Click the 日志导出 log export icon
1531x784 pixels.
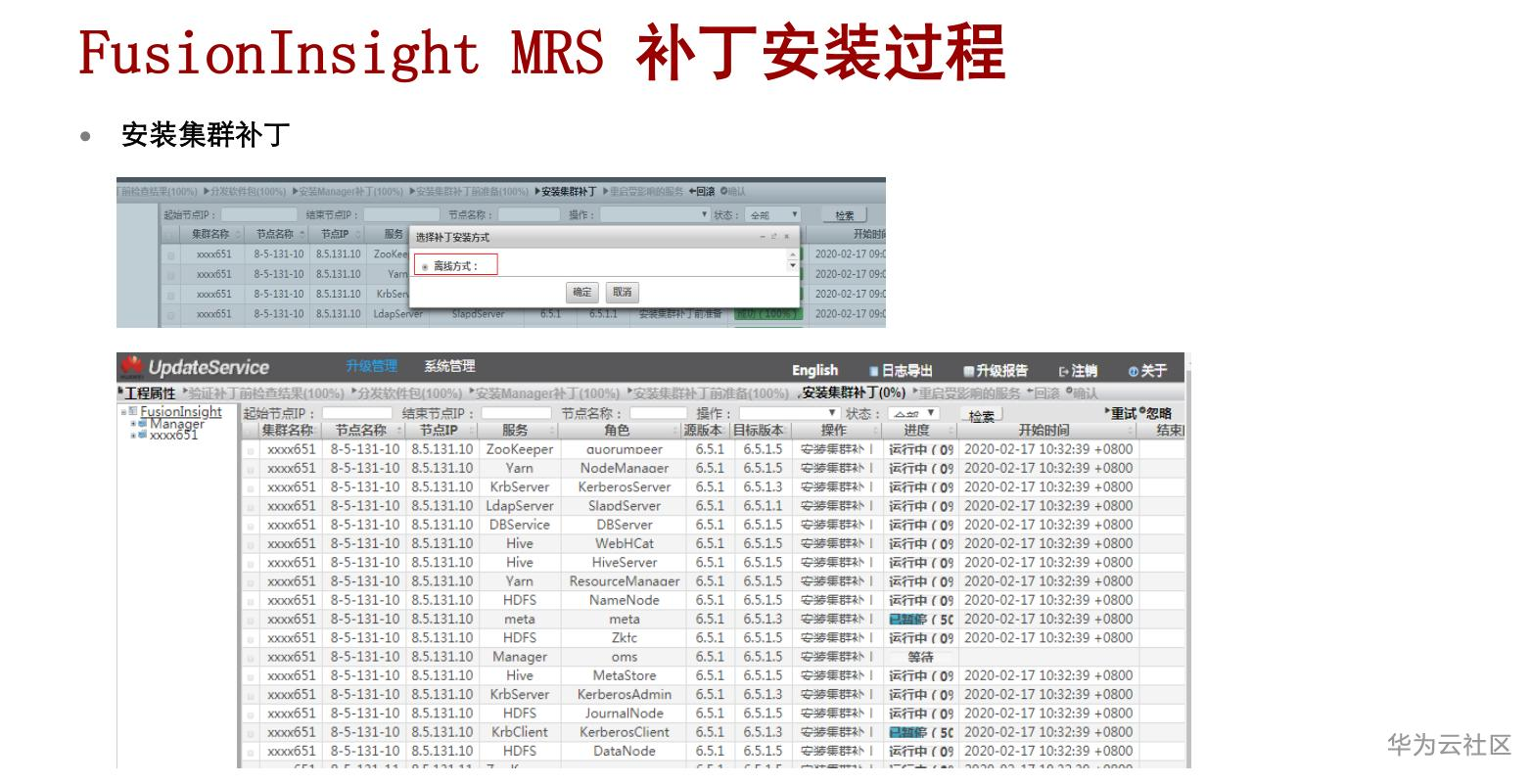(874, 371)
